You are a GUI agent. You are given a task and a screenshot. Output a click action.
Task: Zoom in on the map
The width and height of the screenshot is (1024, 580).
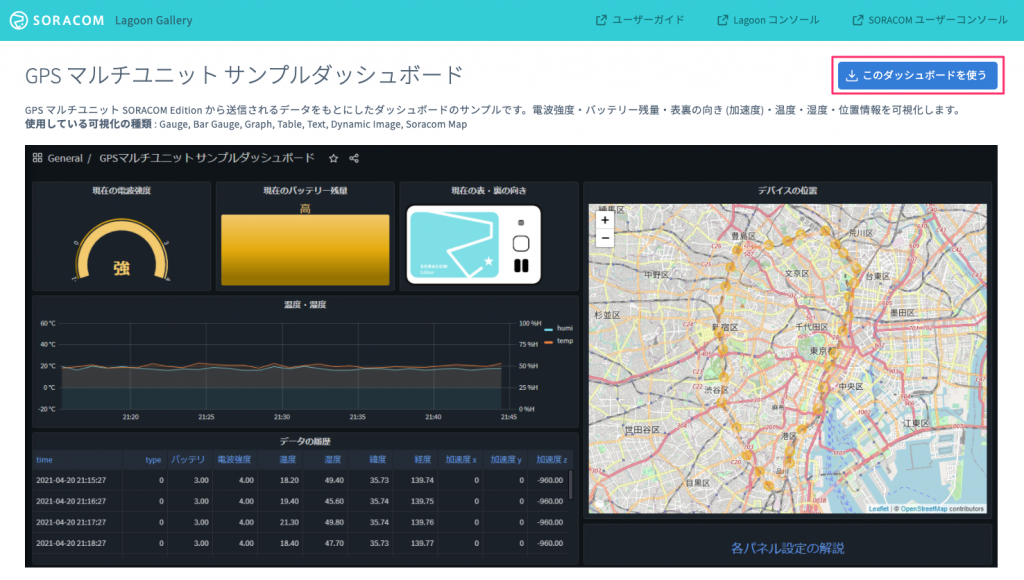coord(604,220)
